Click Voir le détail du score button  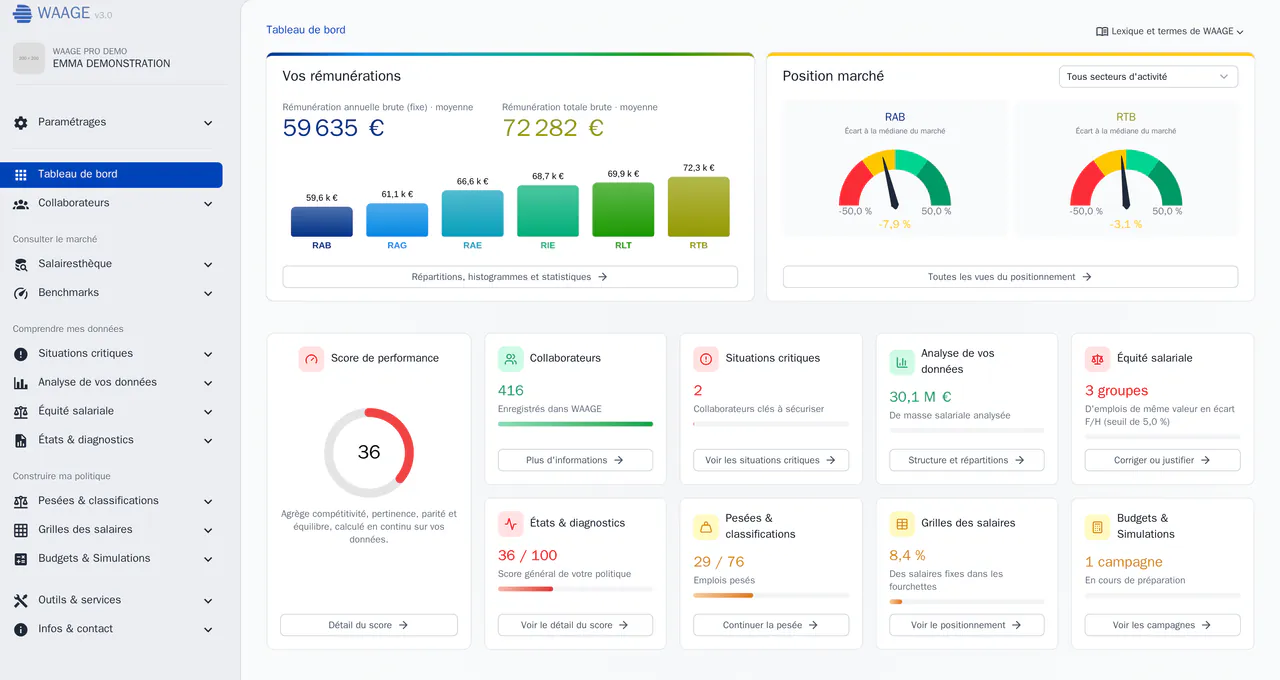click(575, 625)
